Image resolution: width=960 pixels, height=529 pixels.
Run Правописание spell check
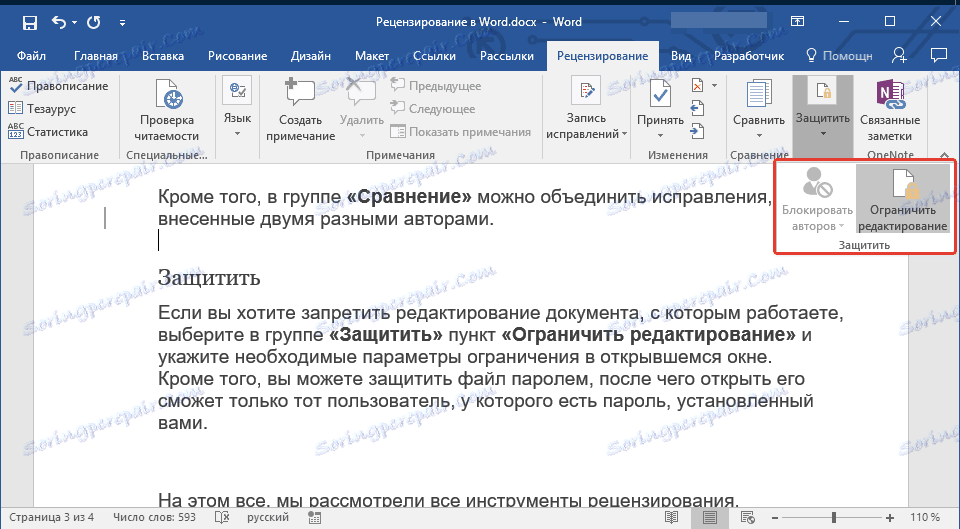[58, 86]
